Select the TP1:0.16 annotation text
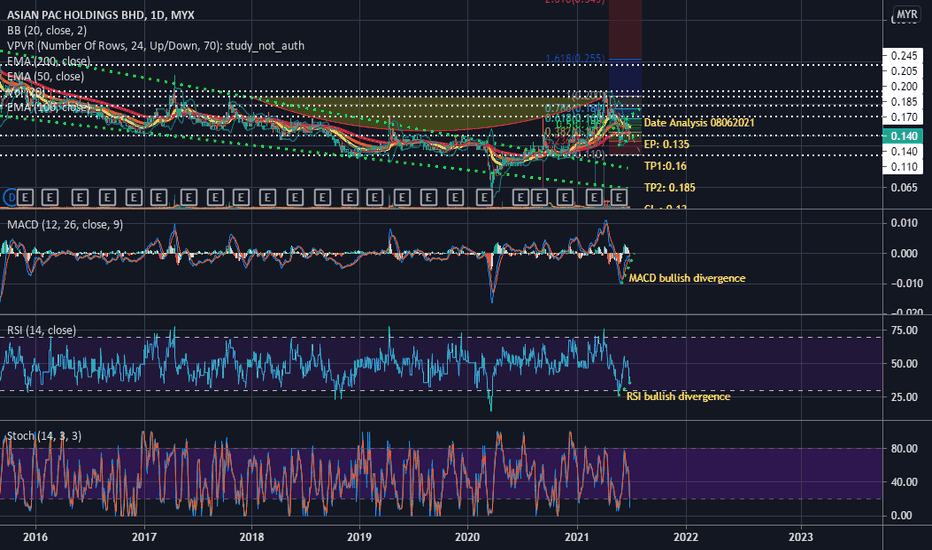Screen dimensions: 932x550 tap(665, 166)
